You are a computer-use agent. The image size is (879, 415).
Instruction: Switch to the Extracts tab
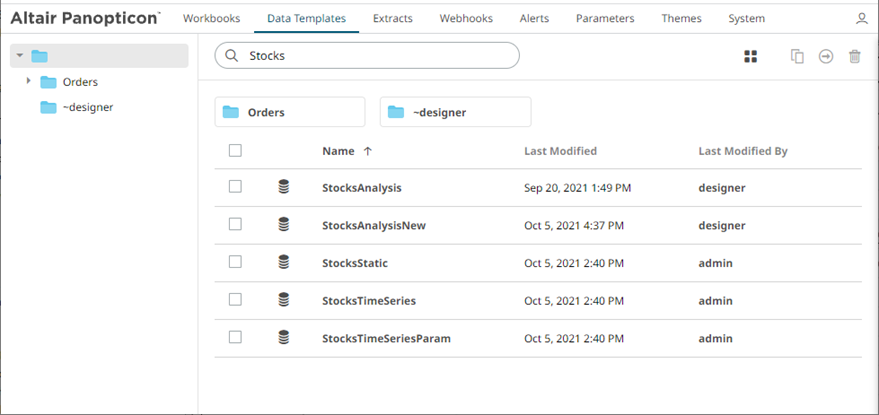tap(392, 19)
